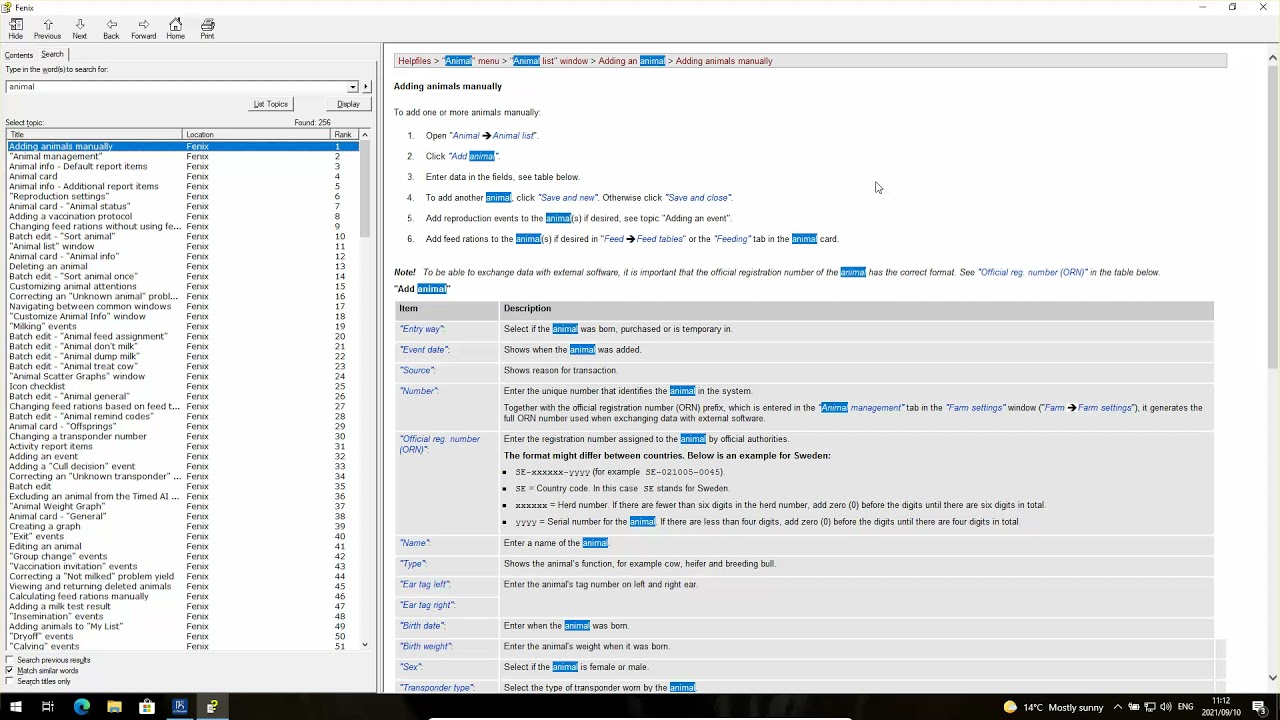Select topic Activity report items
The width and height of the screenshot is (1280, 720).
click(x=51, y=446)
